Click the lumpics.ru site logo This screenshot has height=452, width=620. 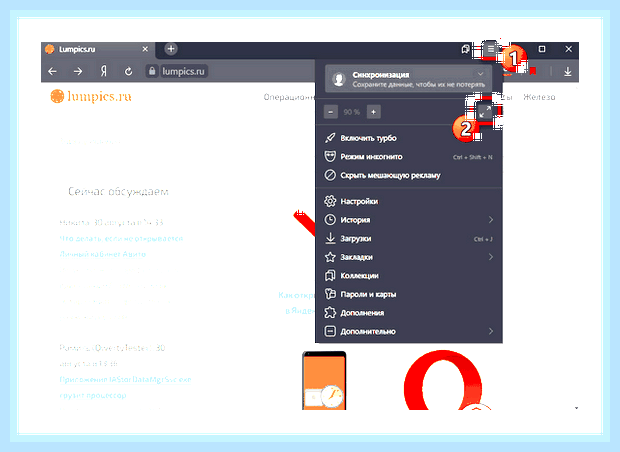(x=91, y=96)
